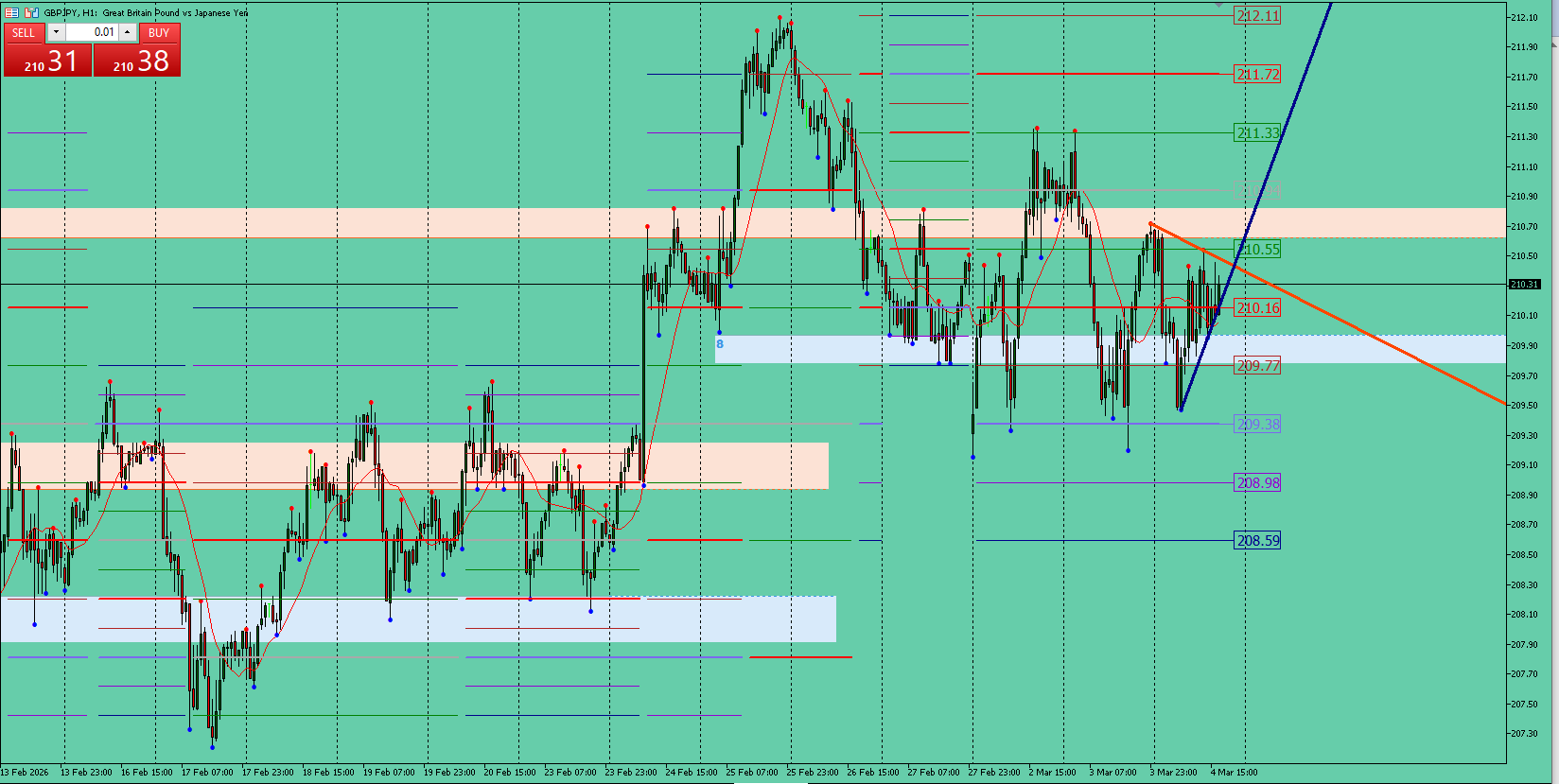Click the current price tag 210.31 on axis

(1524, 284)
